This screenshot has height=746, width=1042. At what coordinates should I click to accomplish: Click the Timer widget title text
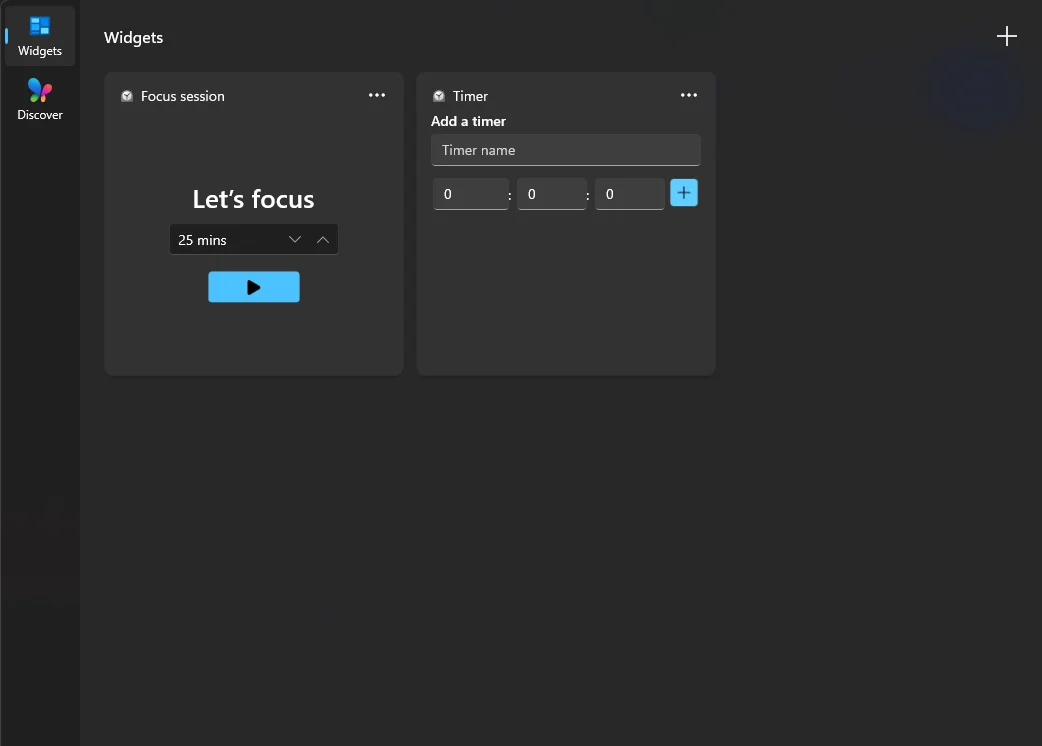[470, 96]
